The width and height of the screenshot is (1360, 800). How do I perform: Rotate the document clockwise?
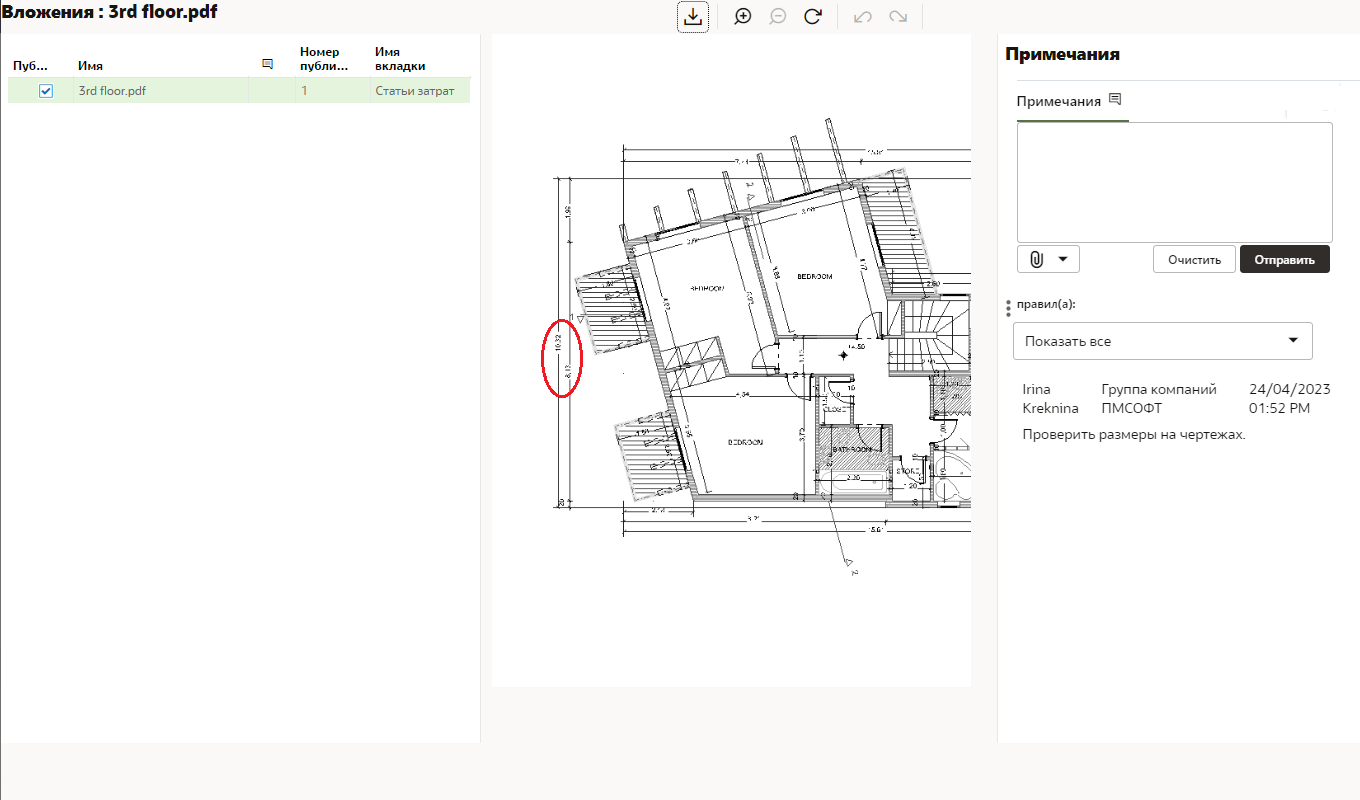coord(813,17)
